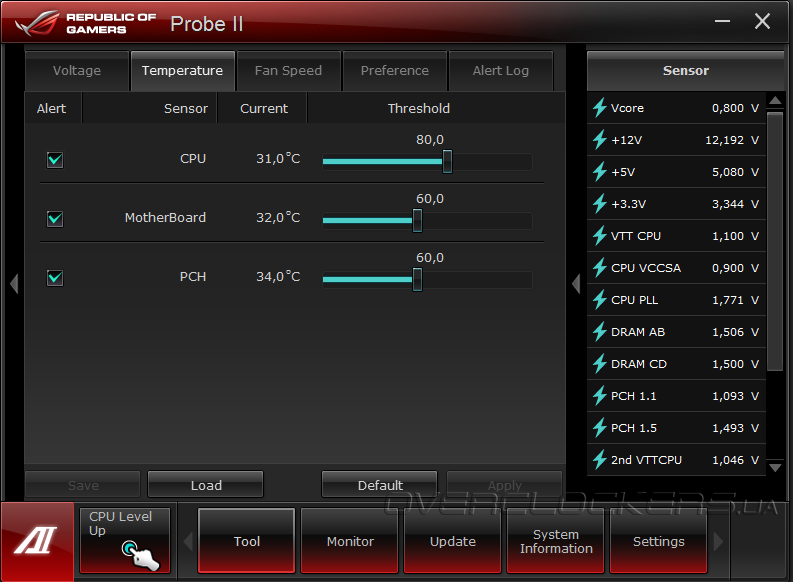
Task: Click the 2nd VTTCPU lightning bolt icon
Action: click(600, 460)
